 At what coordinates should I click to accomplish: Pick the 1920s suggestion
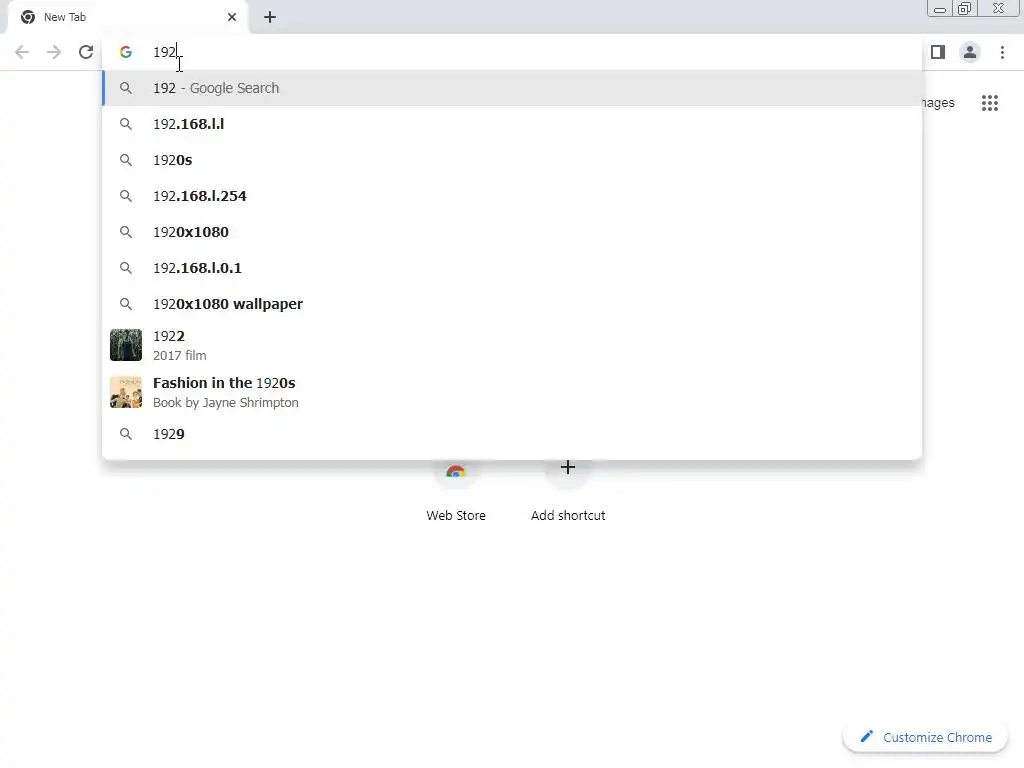512,160
